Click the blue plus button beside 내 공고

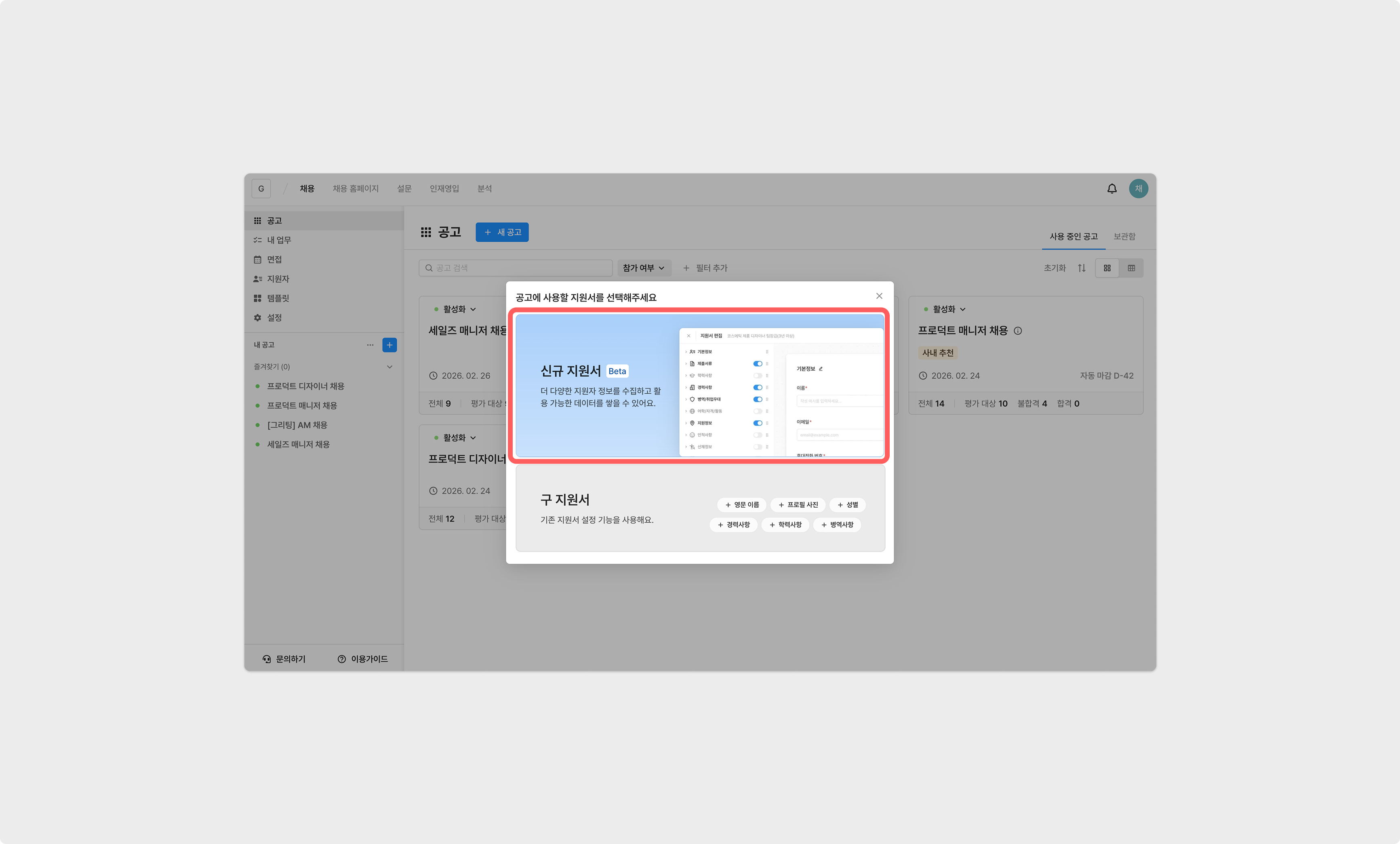389,345
